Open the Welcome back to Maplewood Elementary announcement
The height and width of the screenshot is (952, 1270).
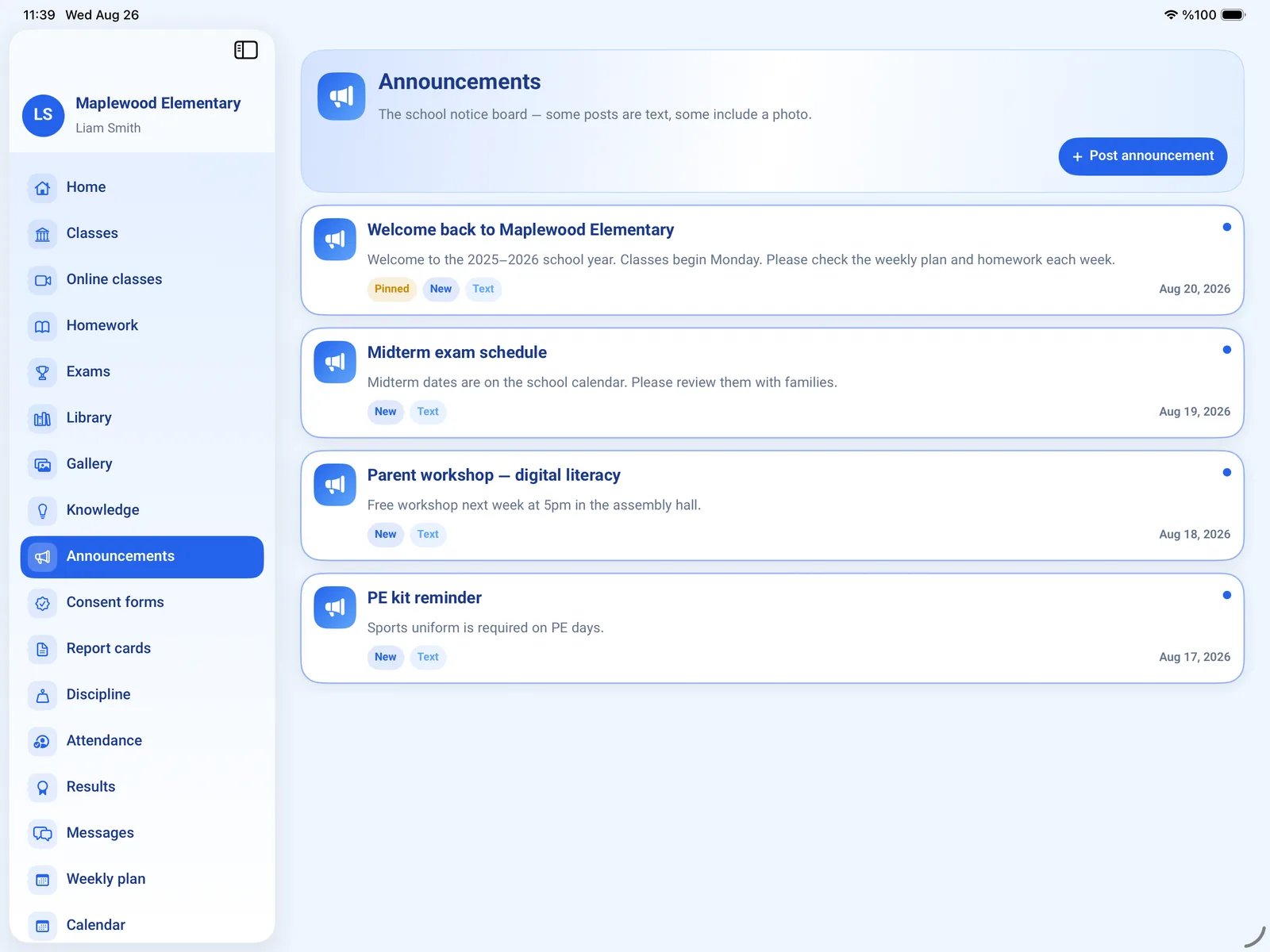click(x=772, y=260)
